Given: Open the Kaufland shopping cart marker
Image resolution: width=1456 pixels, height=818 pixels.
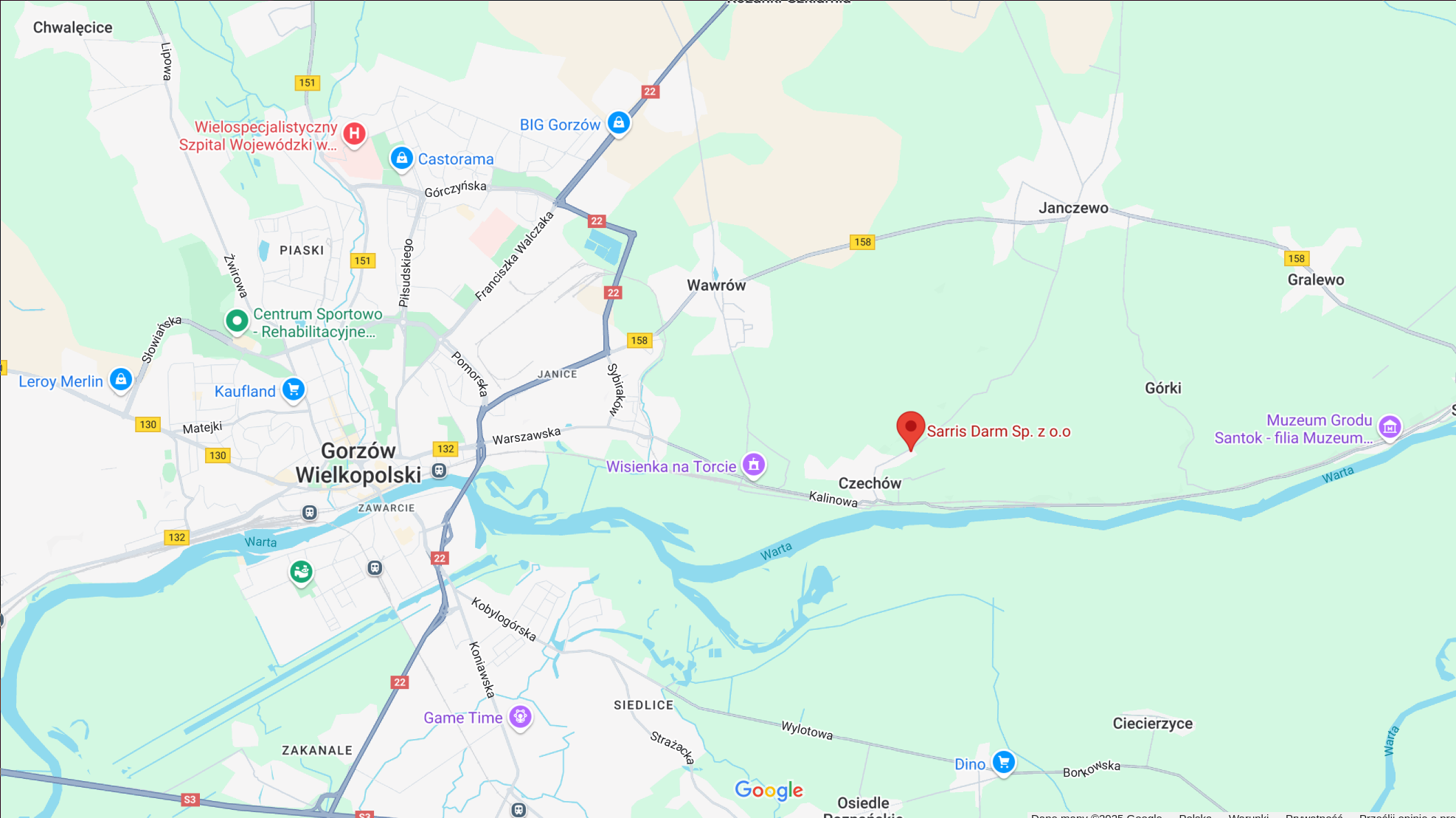Looking at the screenshot, I should tap(294, 390).
